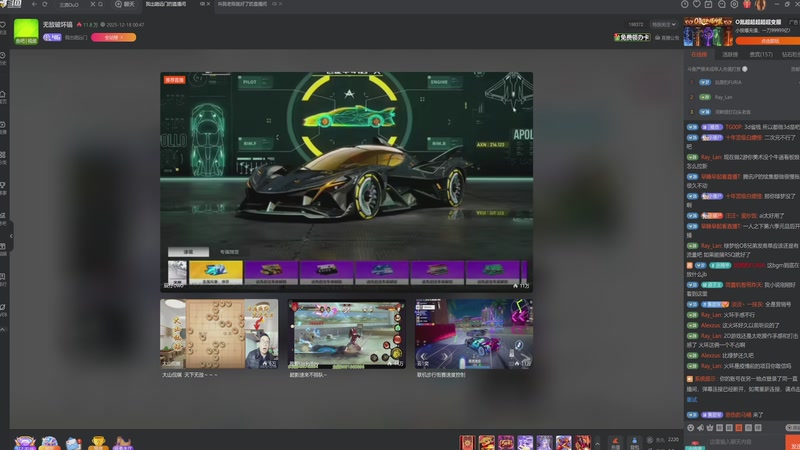Open the daily task calendar-check icon

pos(709,4)
